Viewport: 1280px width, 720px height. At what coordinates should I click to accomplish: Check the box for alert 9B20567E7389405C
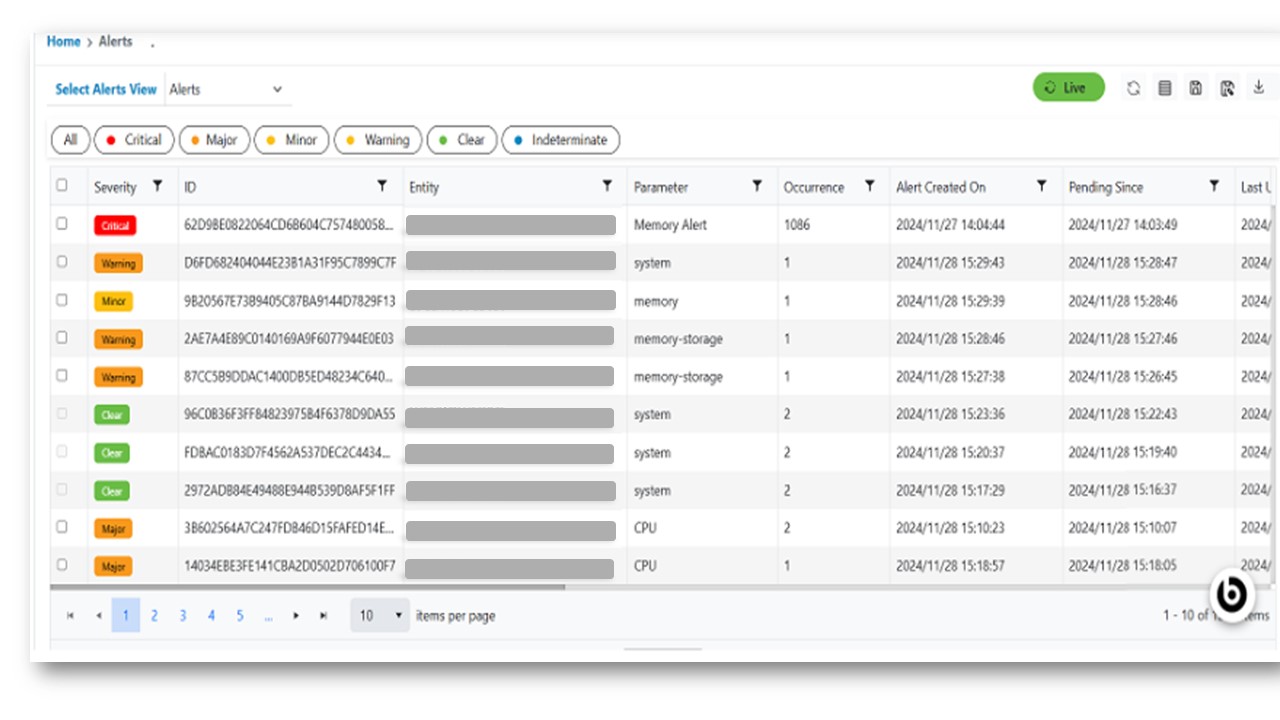(x=62, y=300)
